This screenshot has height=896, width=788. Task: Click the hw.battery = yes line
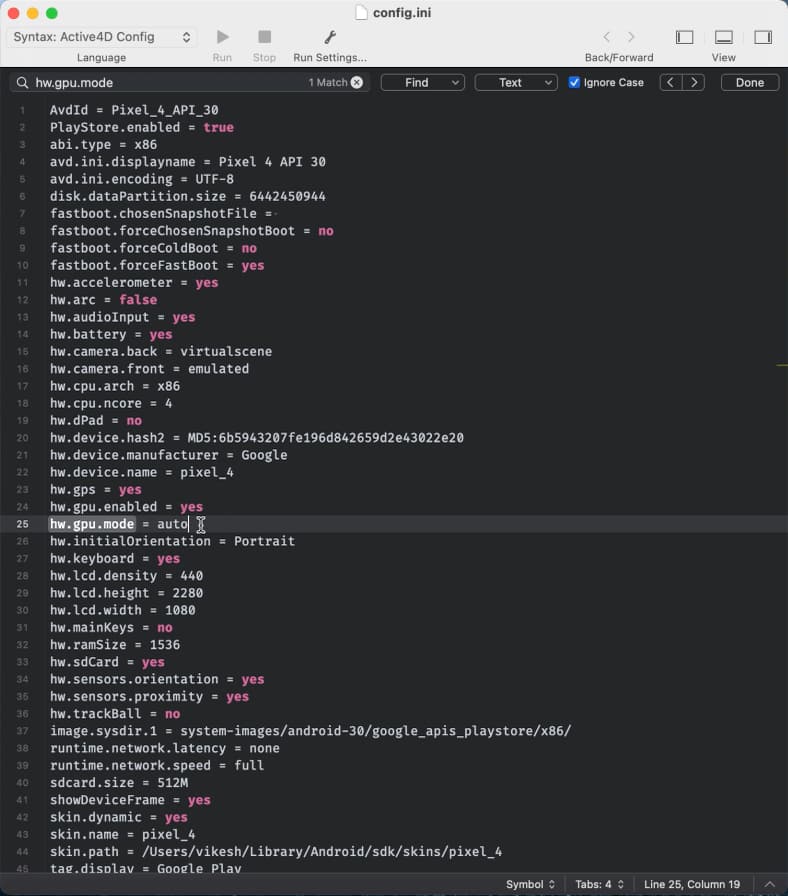(111, 334)
